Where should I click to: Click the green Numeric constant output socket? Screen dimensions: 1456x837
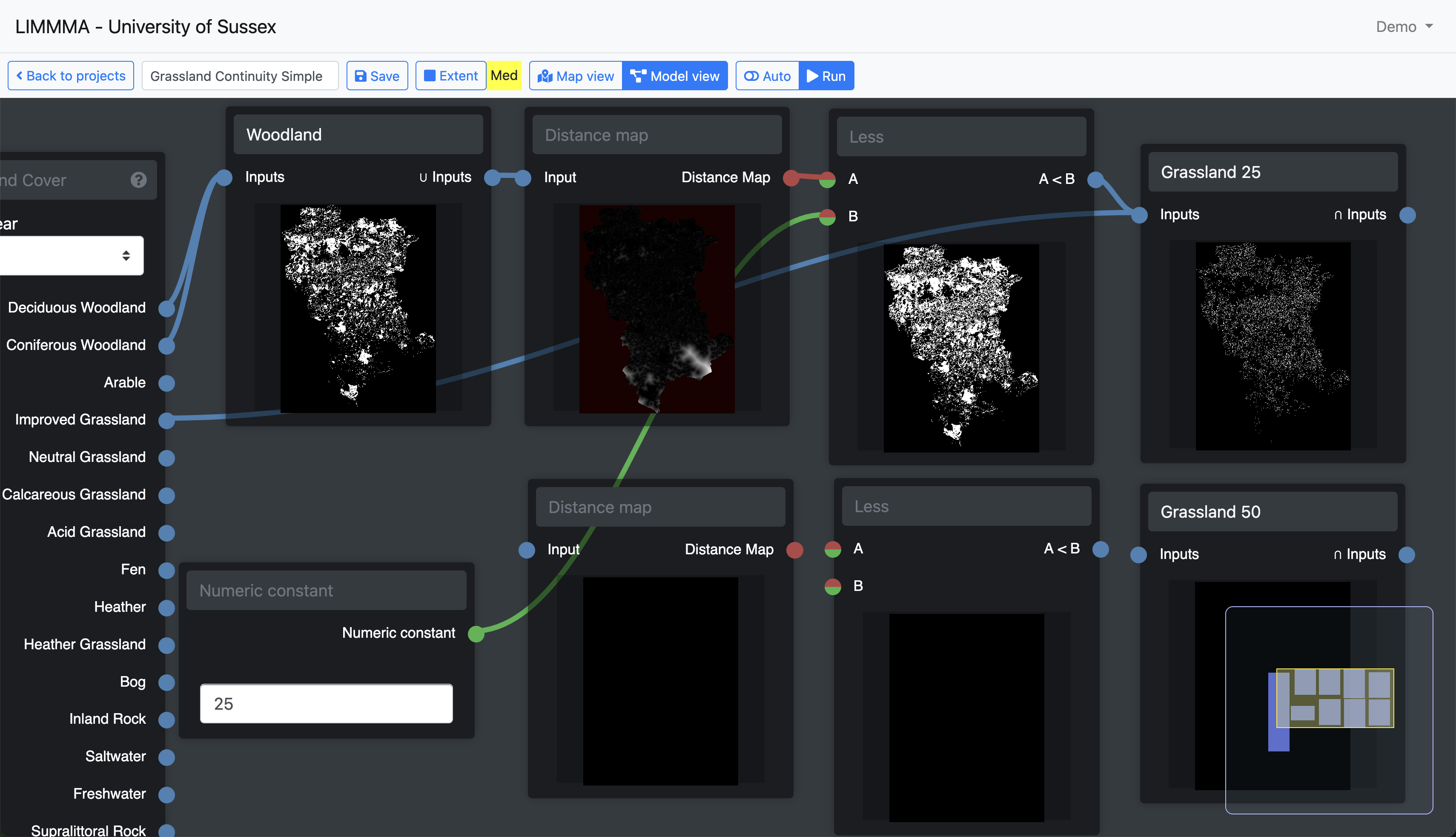point(476,633)
